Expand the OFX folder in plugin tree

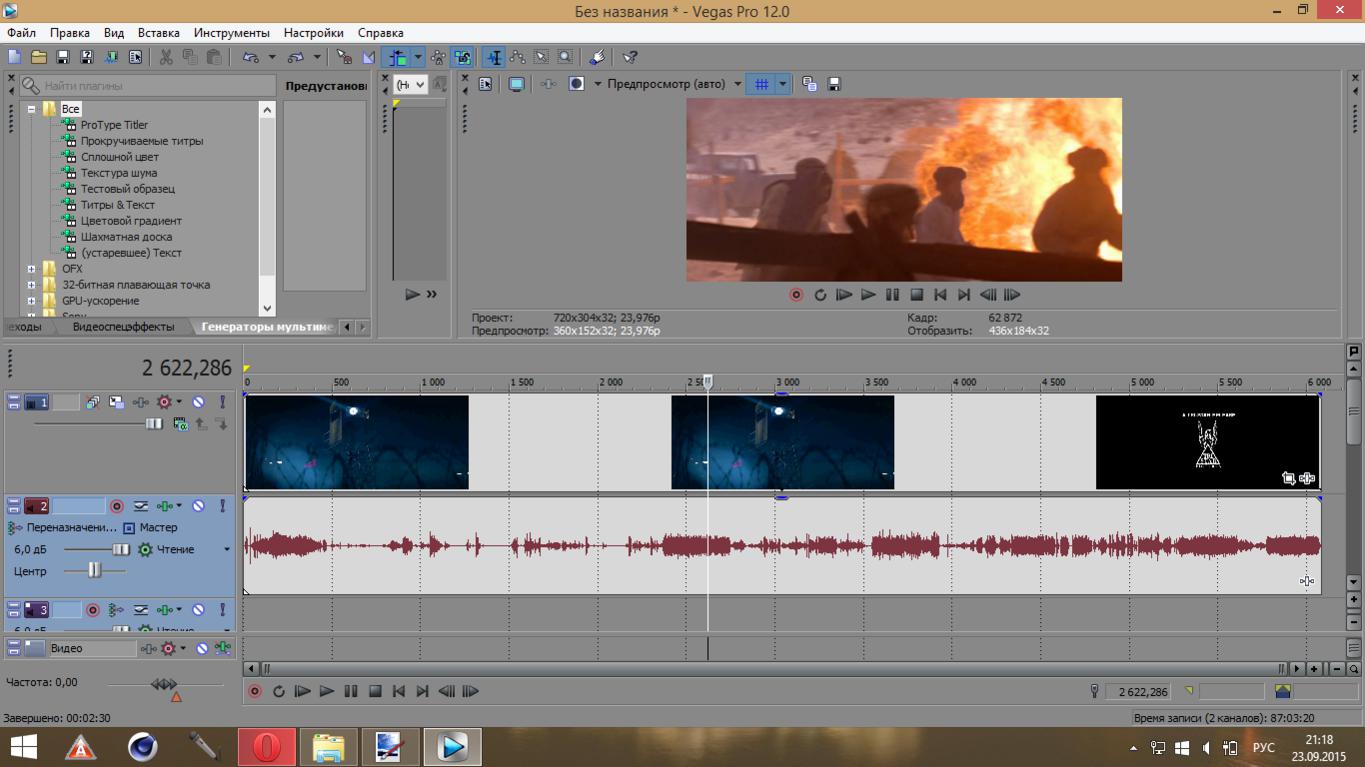[x=31, y=269]
